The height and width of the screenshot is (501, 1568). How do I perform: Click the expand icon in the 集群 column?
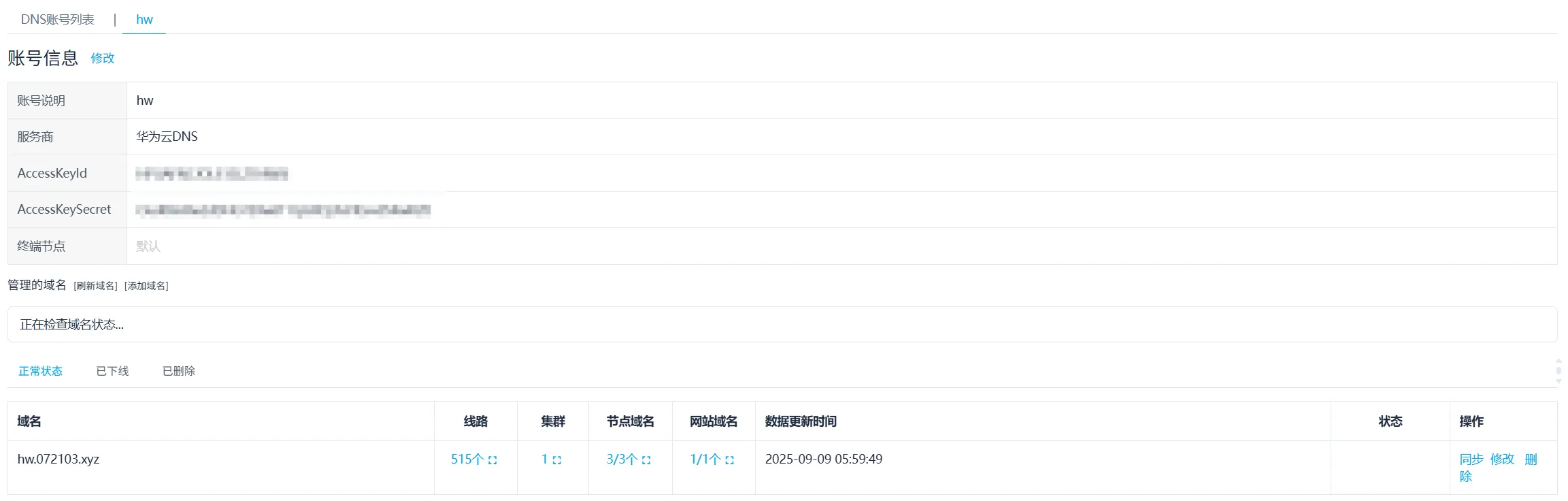[x=556, y=460]
